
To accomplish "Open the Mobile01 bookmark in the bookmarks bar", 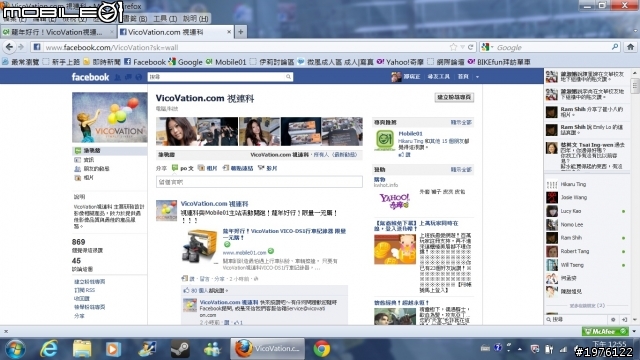I will [226, 62].
